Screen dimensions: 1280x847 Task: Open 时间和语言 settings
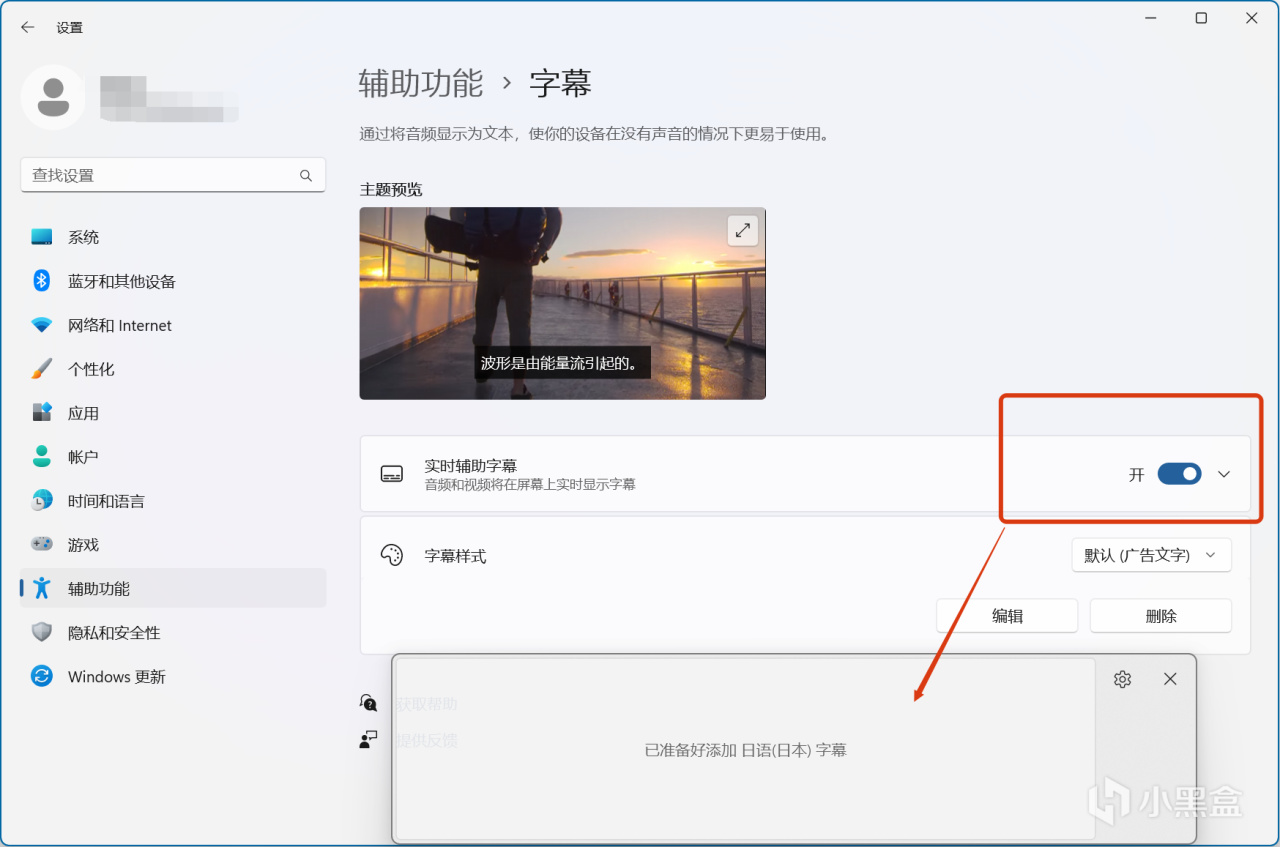click(x=173, y=501)
